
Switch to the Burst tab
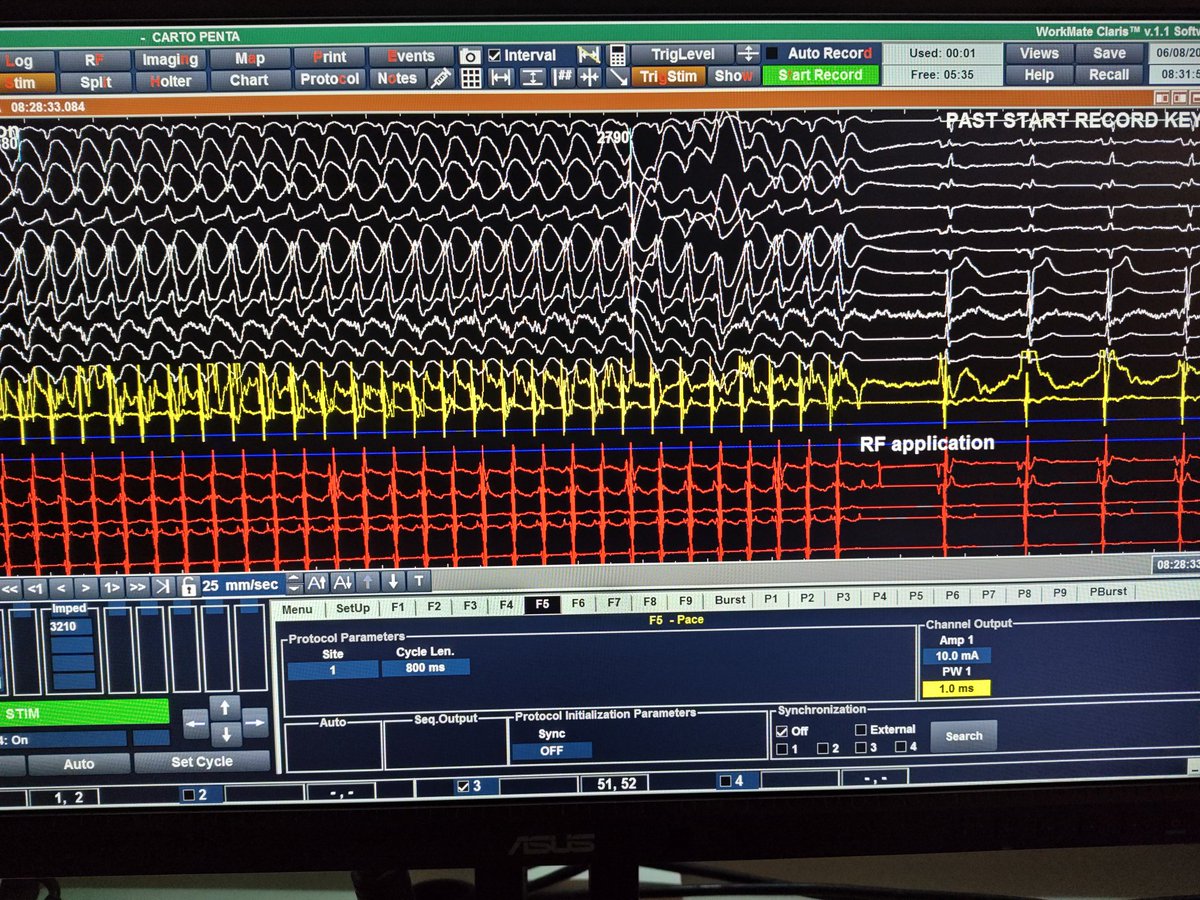730,600
